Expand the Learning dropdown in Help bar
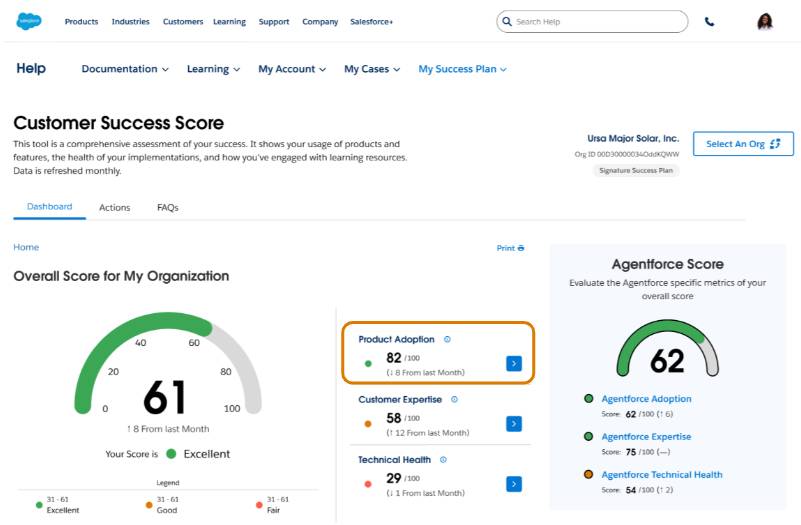Viewport: 801px width, 525px height. point(214,69)
